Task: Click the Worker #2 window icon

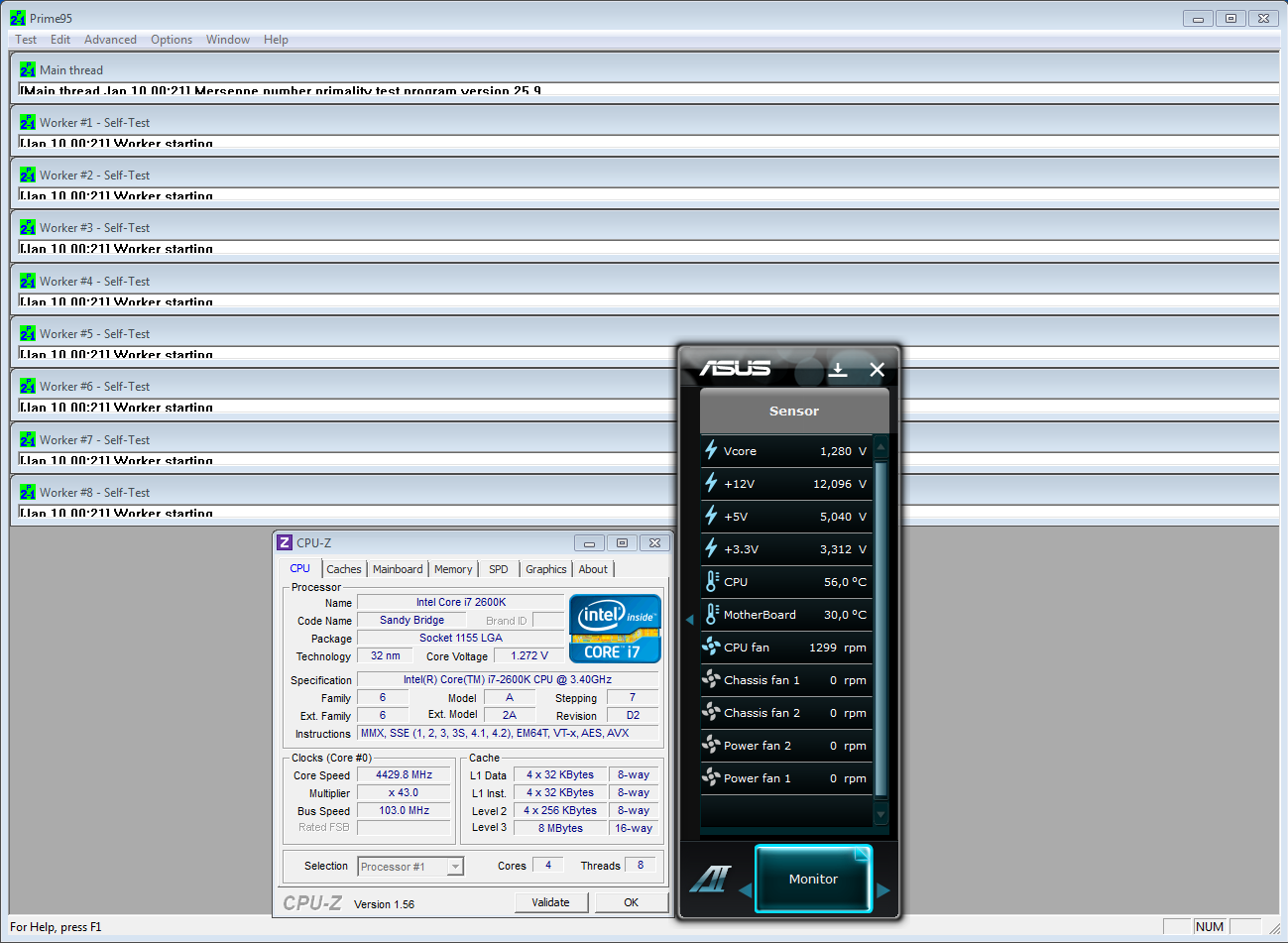Action: click(28, 175)
